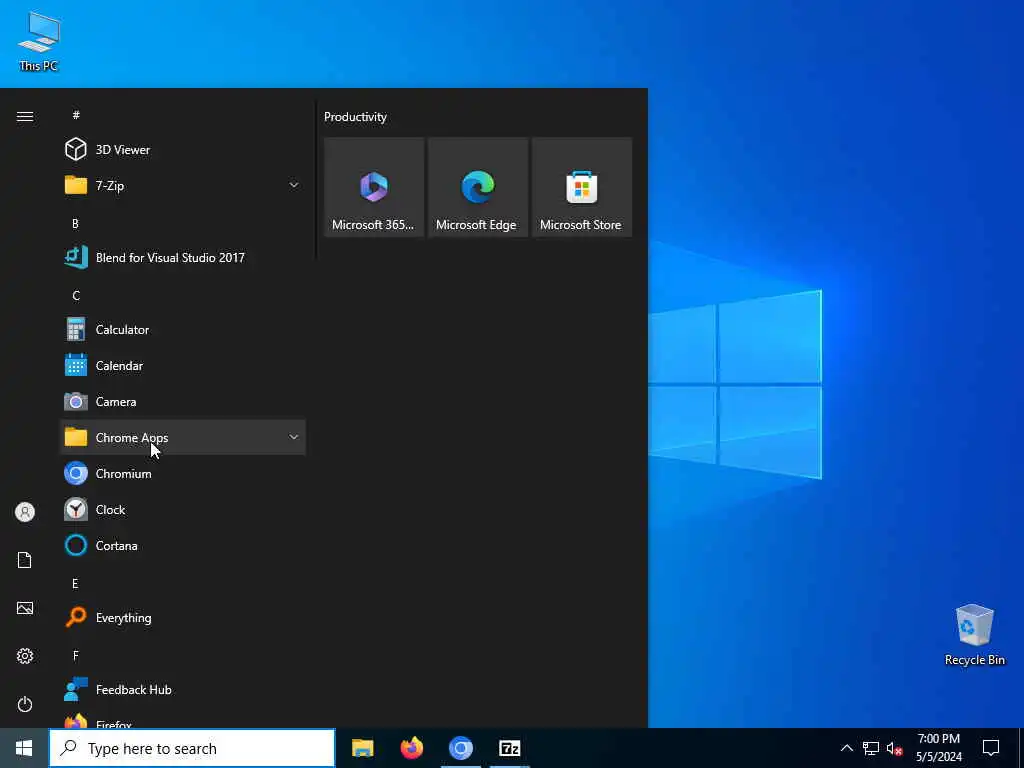Open the muted volume tray icon
The image size is (1024, 768).
(x=894, y=748)
